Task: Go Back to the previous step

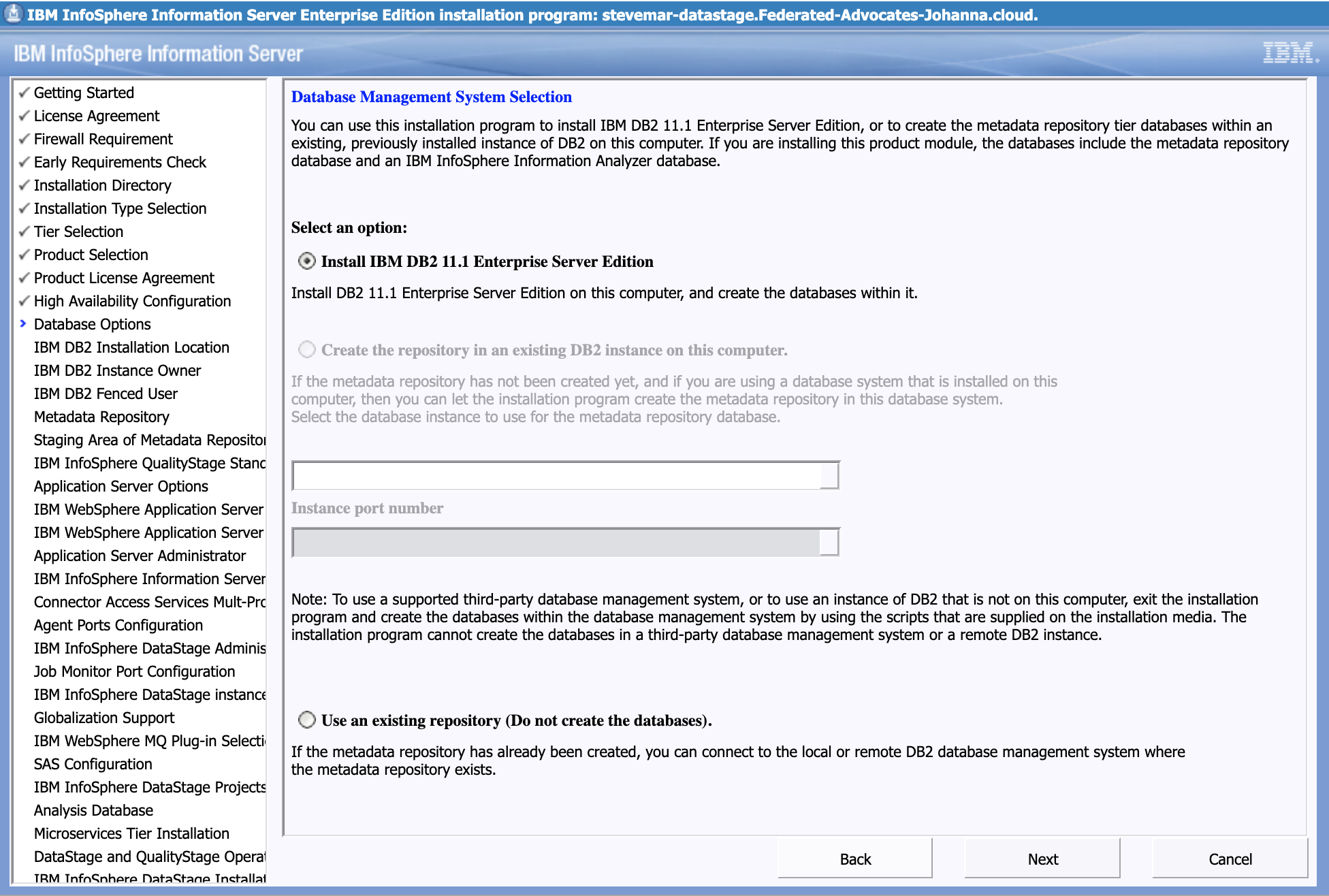Action: 855,859
